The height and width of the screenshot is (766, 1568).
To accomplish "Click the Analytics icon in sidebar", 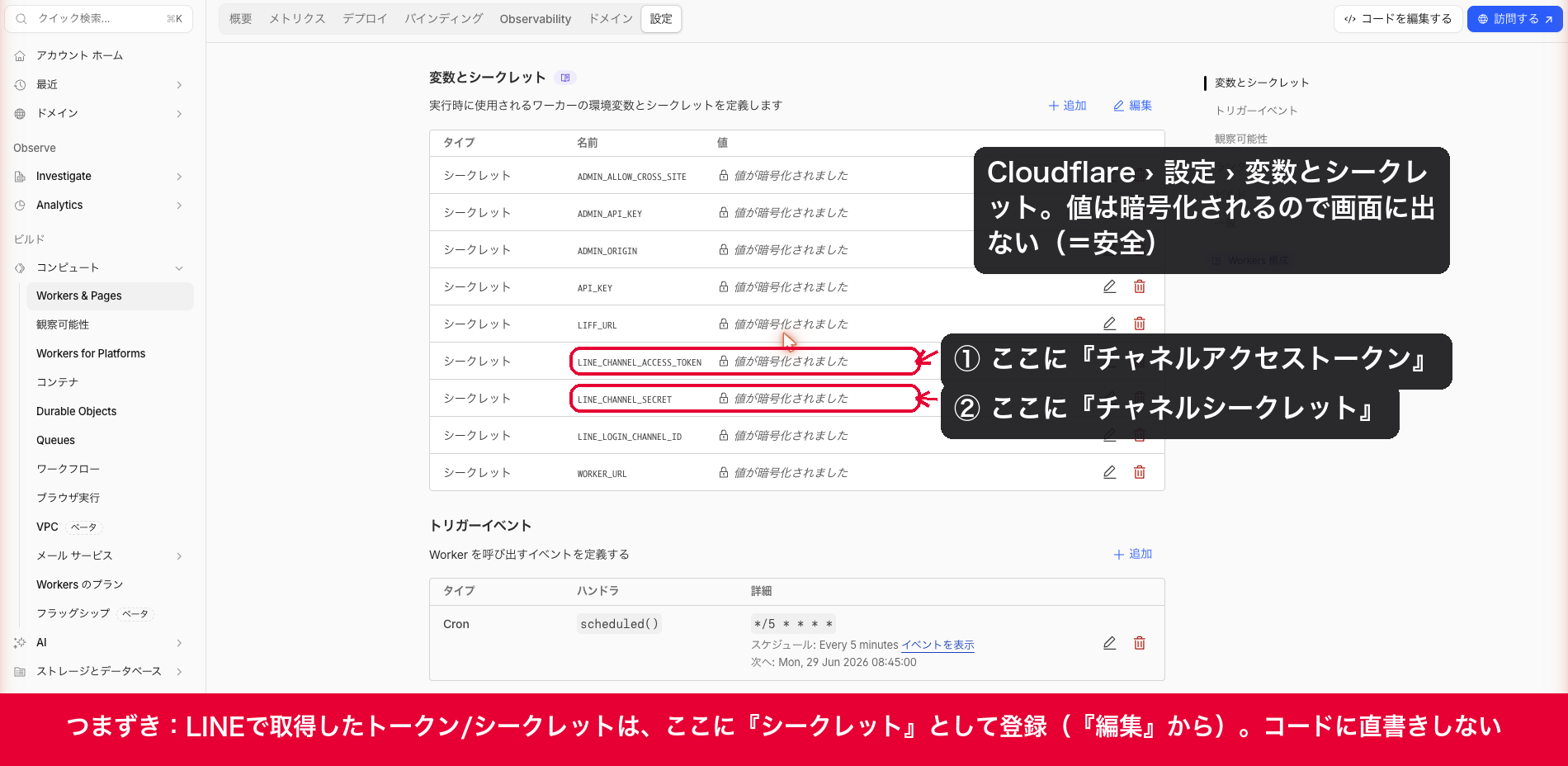I will (x=21, y=205).
